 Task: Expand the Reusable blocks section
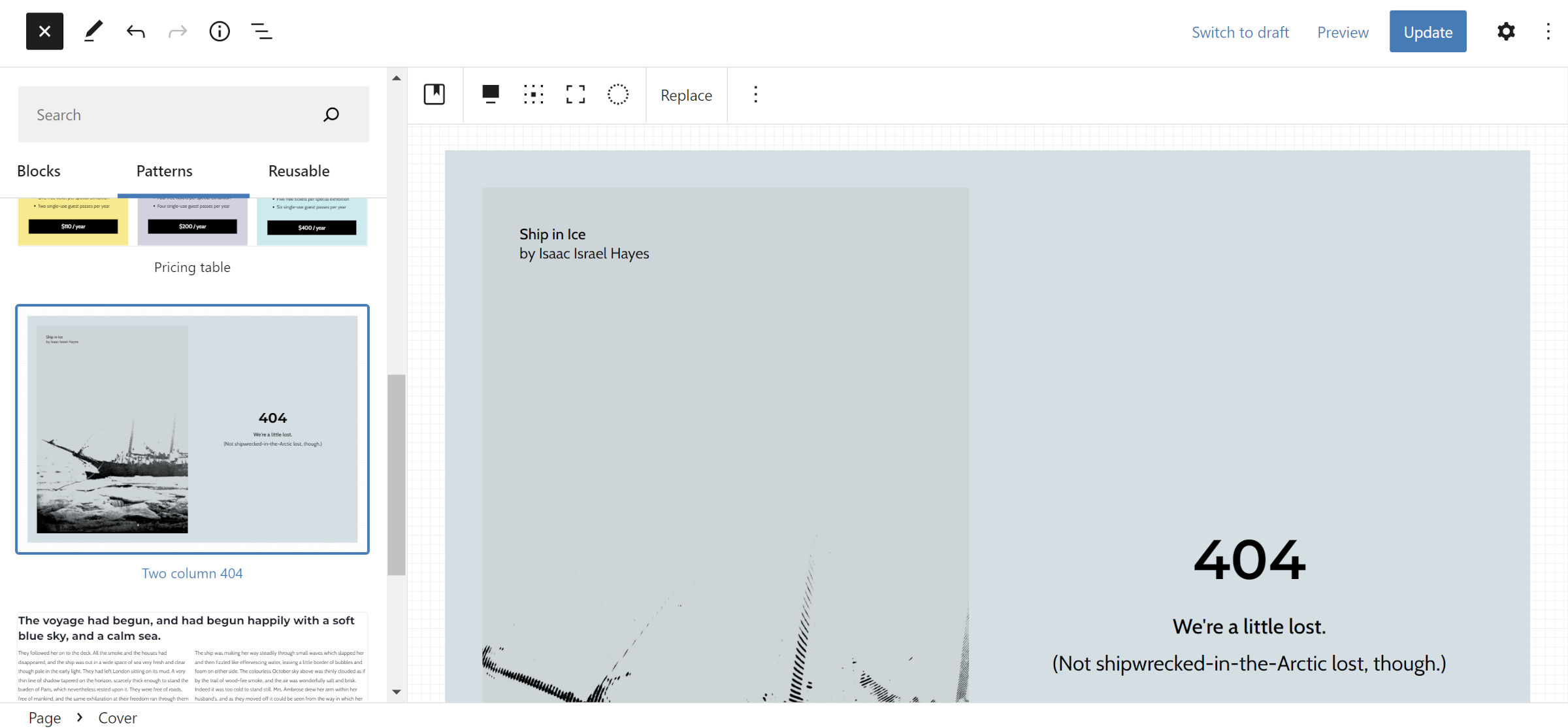pyautogui.click(x=298, y=170)
